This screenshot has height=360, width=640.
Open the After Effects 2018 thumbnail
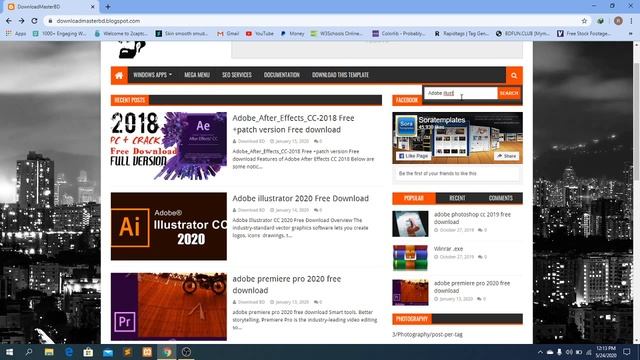(x=169, y=146)
